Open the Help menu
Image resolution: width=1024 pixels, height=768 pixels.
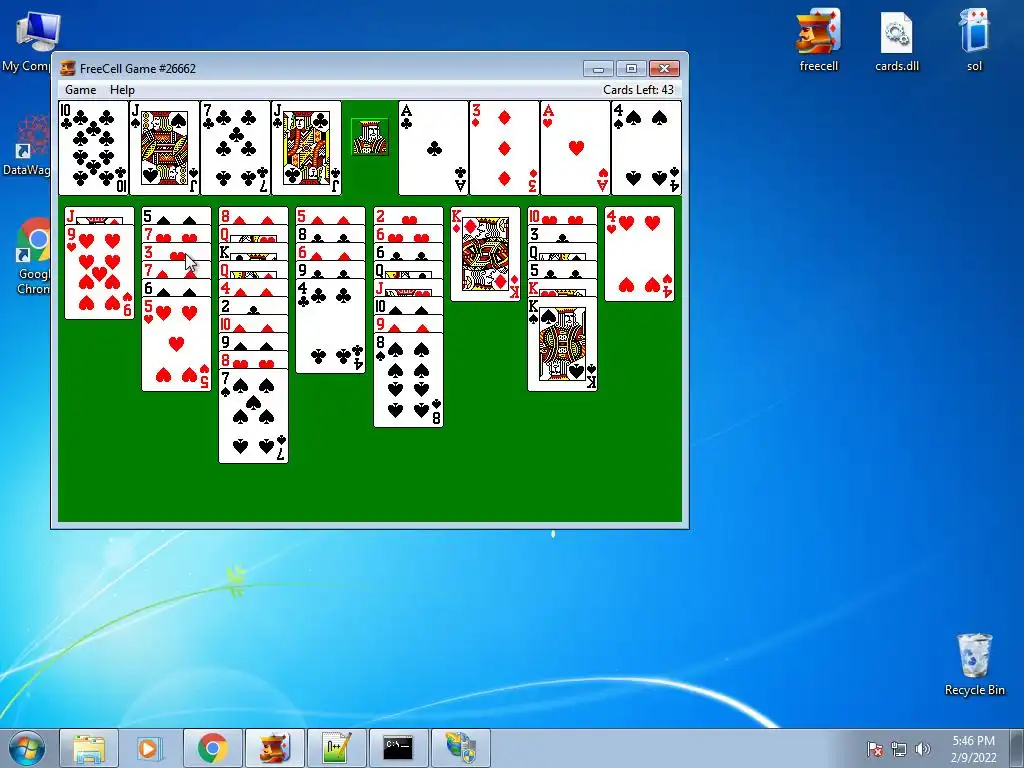[x=122, y=89]
